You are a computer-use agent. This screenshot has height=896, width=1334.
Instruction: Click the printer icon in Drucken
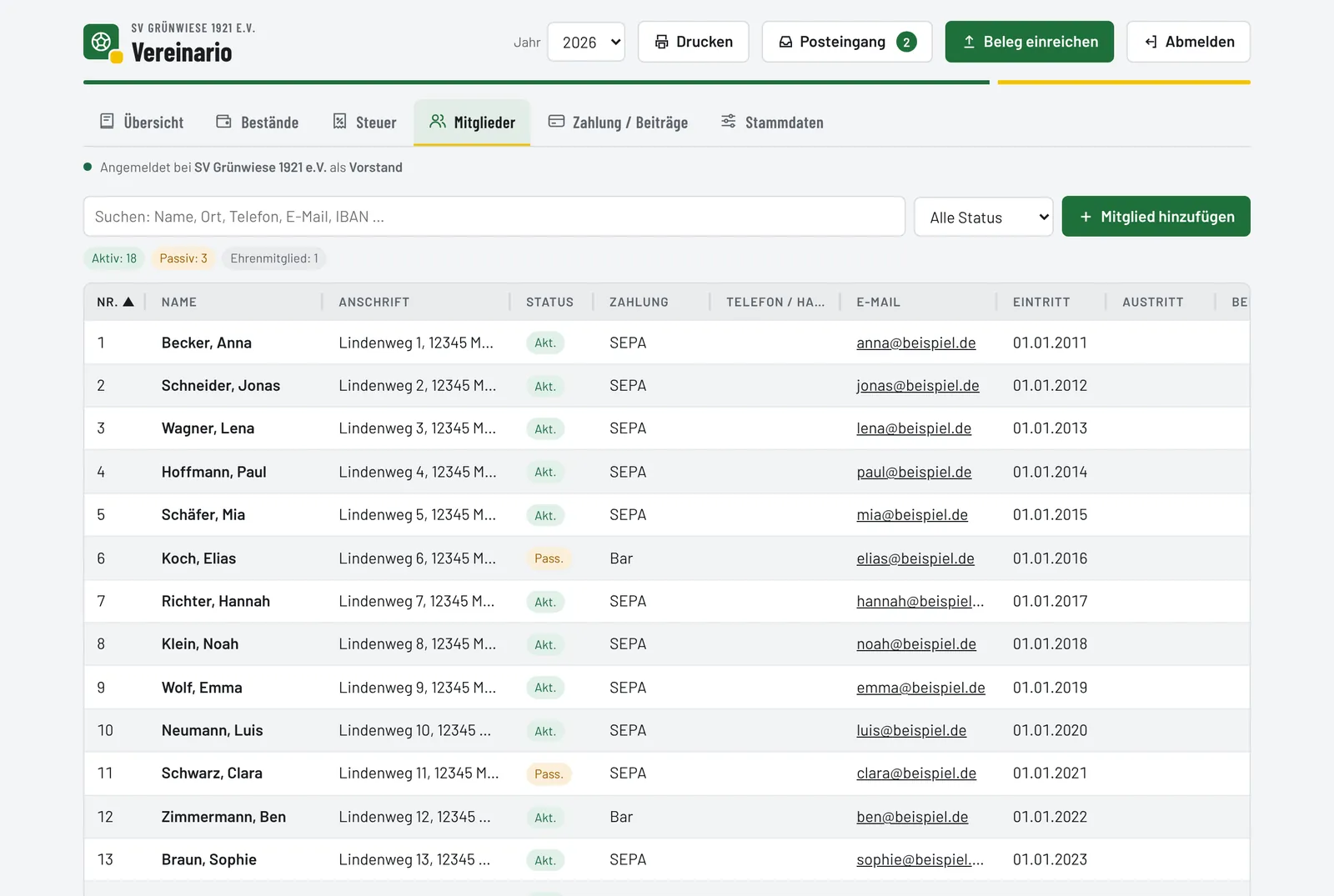(661, 42)
